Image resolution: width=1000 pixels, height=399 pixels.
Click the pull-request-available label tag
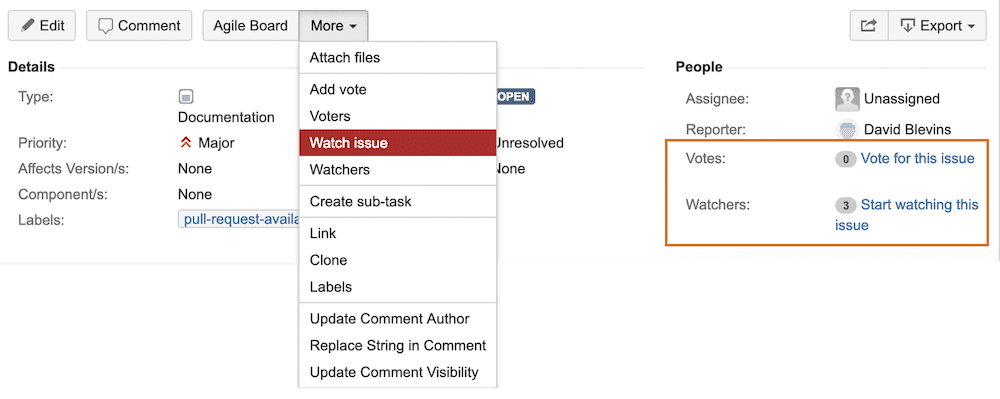tap(239, 219)
